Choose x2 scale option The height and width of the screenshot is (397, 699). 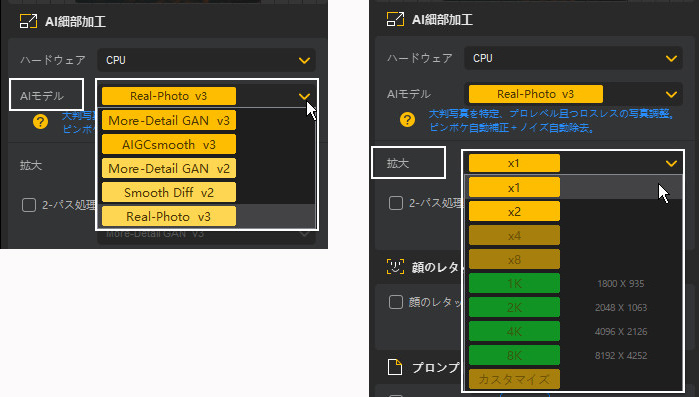514,212
